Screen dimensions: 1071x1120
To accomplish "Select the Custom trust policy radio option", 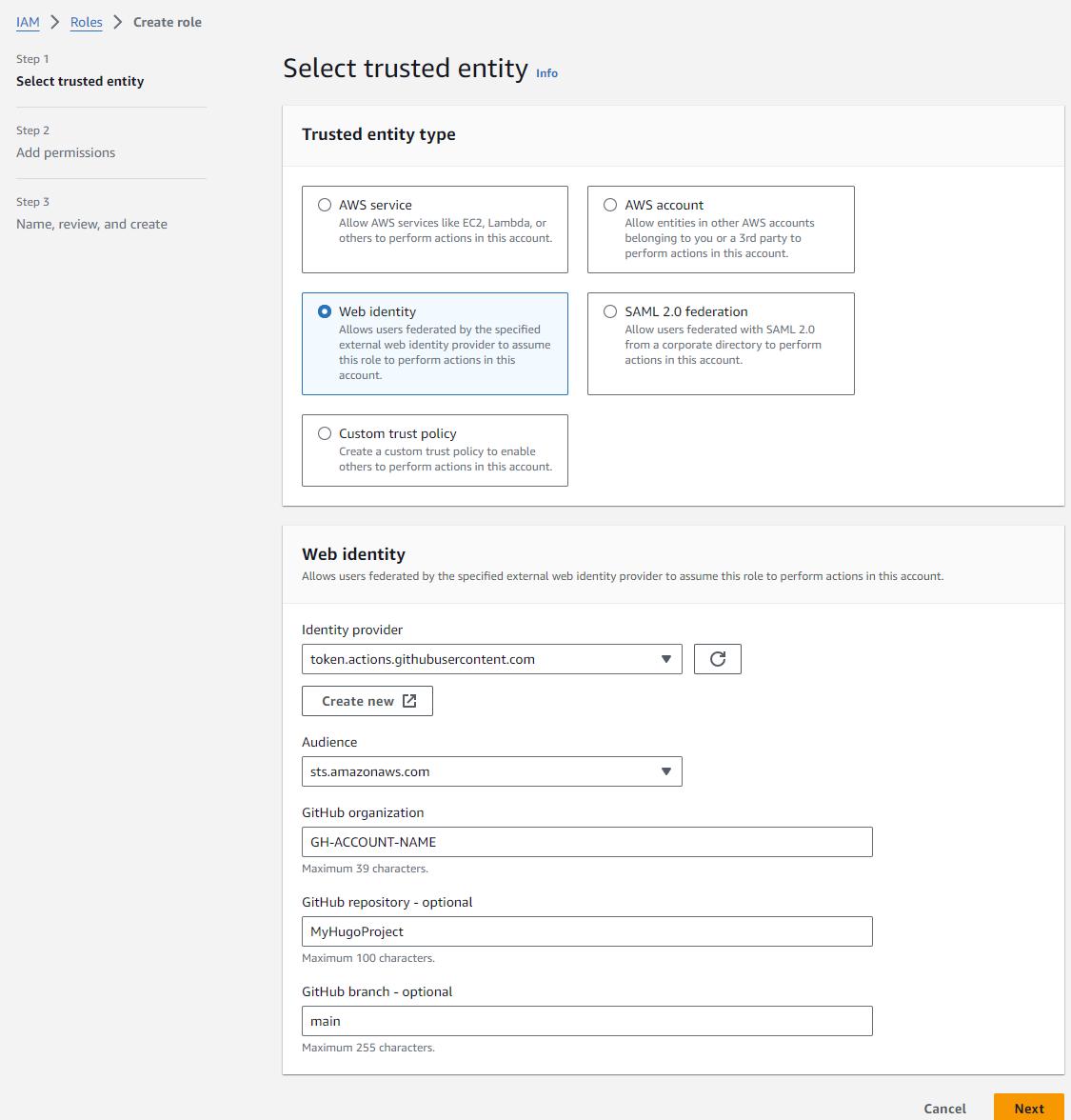I will coord(325,433).
